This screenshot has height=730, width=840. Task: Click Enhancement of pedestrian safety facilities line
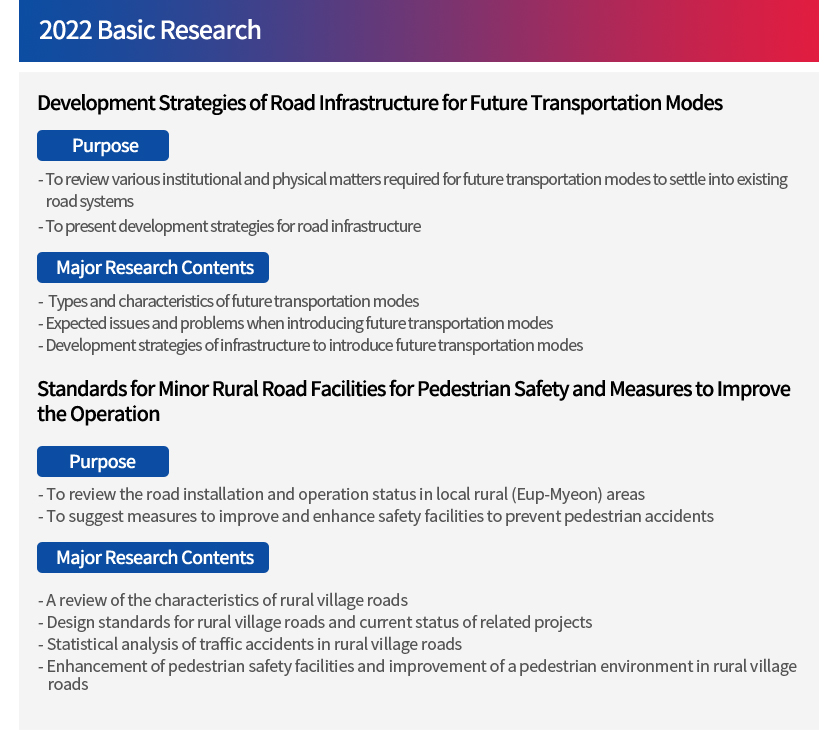tap(417, 674)
